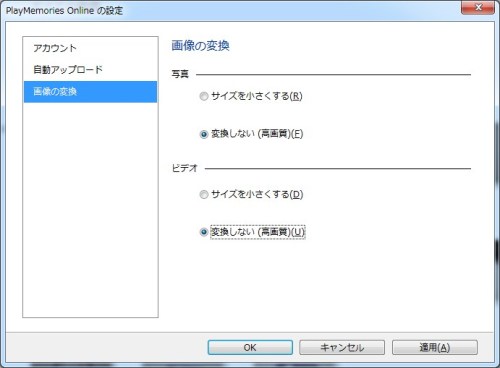Image resolution: width=500 pixels, height=368 pixels.
Task: Select 変換しない (高画質)(F) for photos
Action: 251,134
